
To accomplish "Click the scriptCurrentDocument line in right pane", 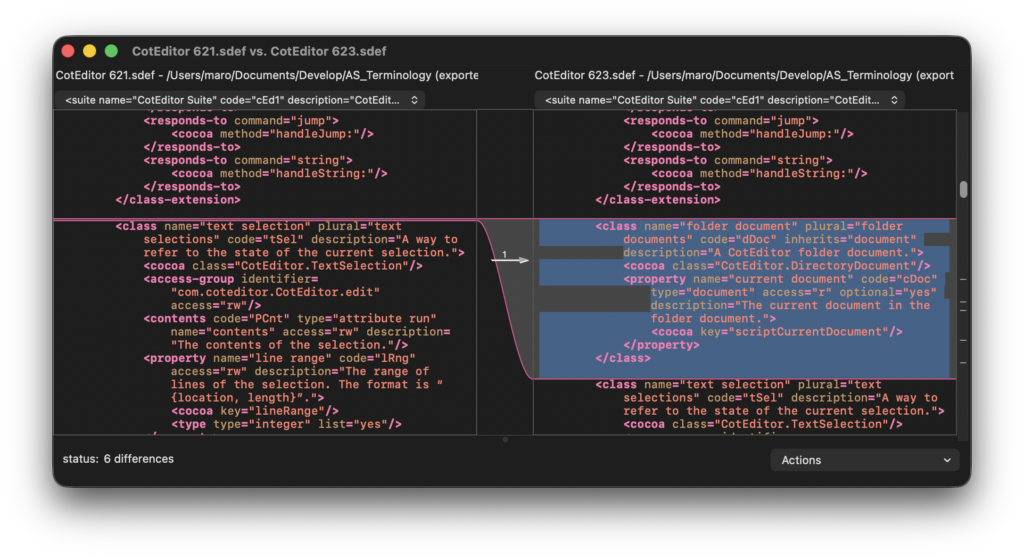I will click(777, 332).
